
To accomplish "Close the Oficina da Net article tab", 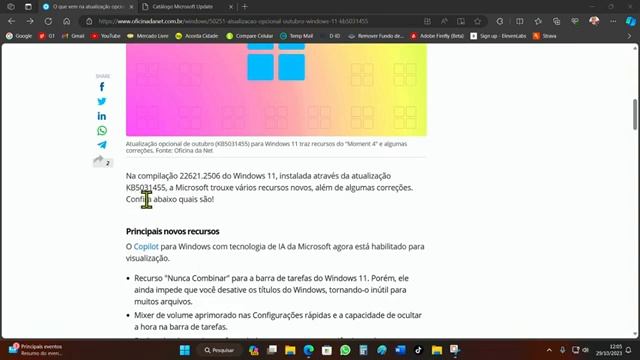I will pos(131,7).
